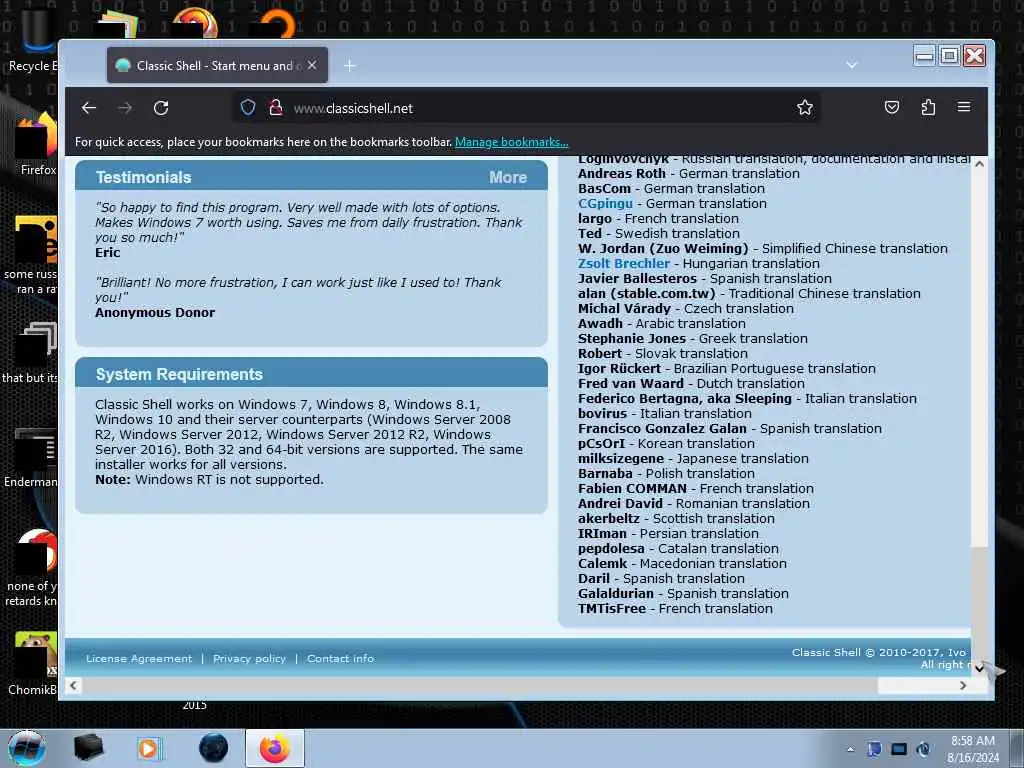Click the horizontal scrollbar right arrow
This screenshot has width=1024, height=768.
coord(963,685)
